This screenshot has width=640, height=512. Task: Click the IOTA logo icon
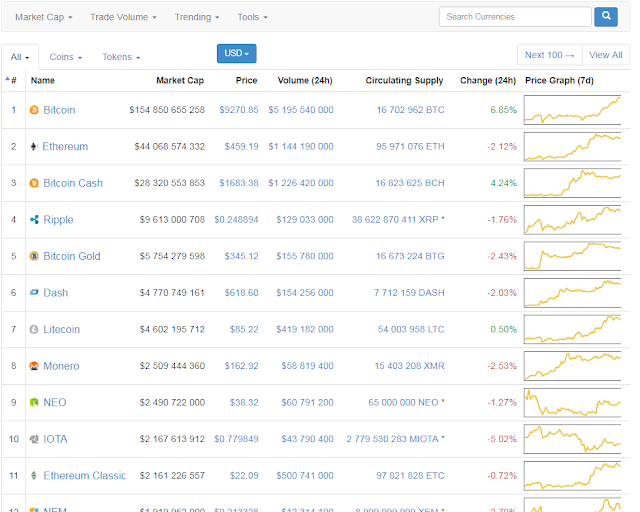click(34, 439)
